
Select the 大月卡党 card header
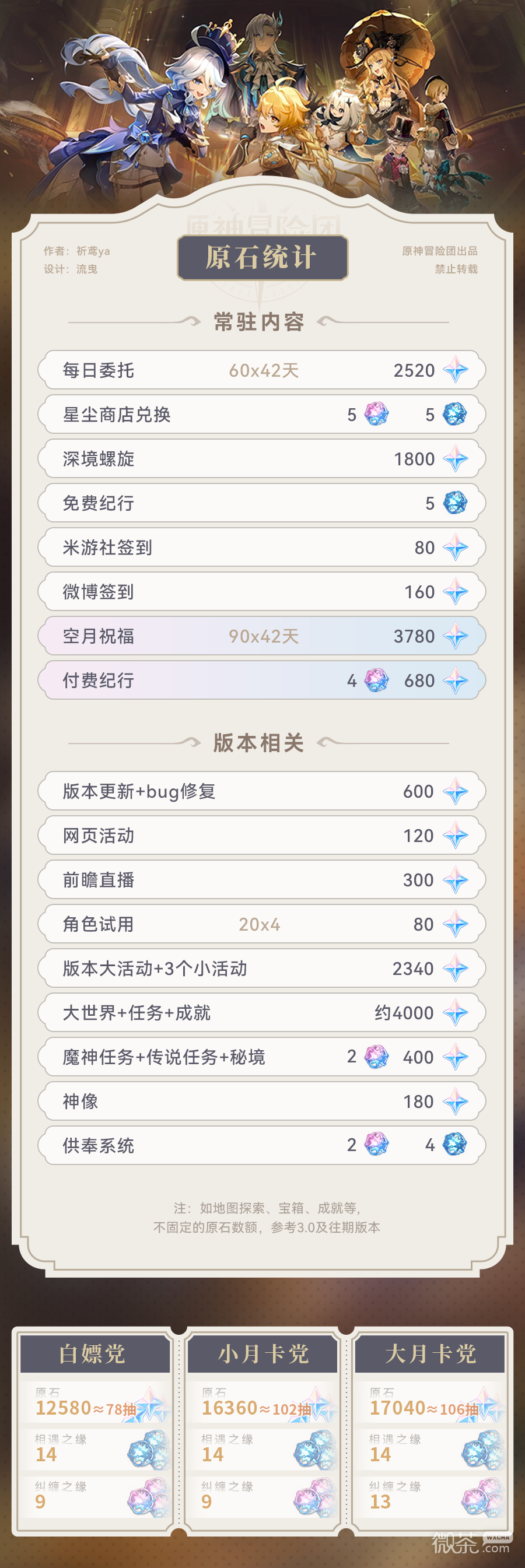[430, 1354]
